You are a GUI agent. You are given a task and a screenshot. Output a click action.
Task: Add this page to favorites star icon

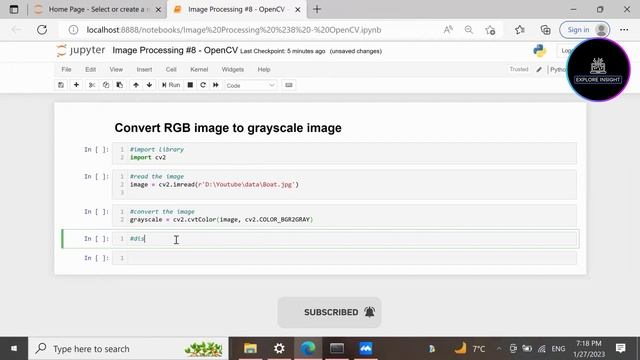point(490,29)
